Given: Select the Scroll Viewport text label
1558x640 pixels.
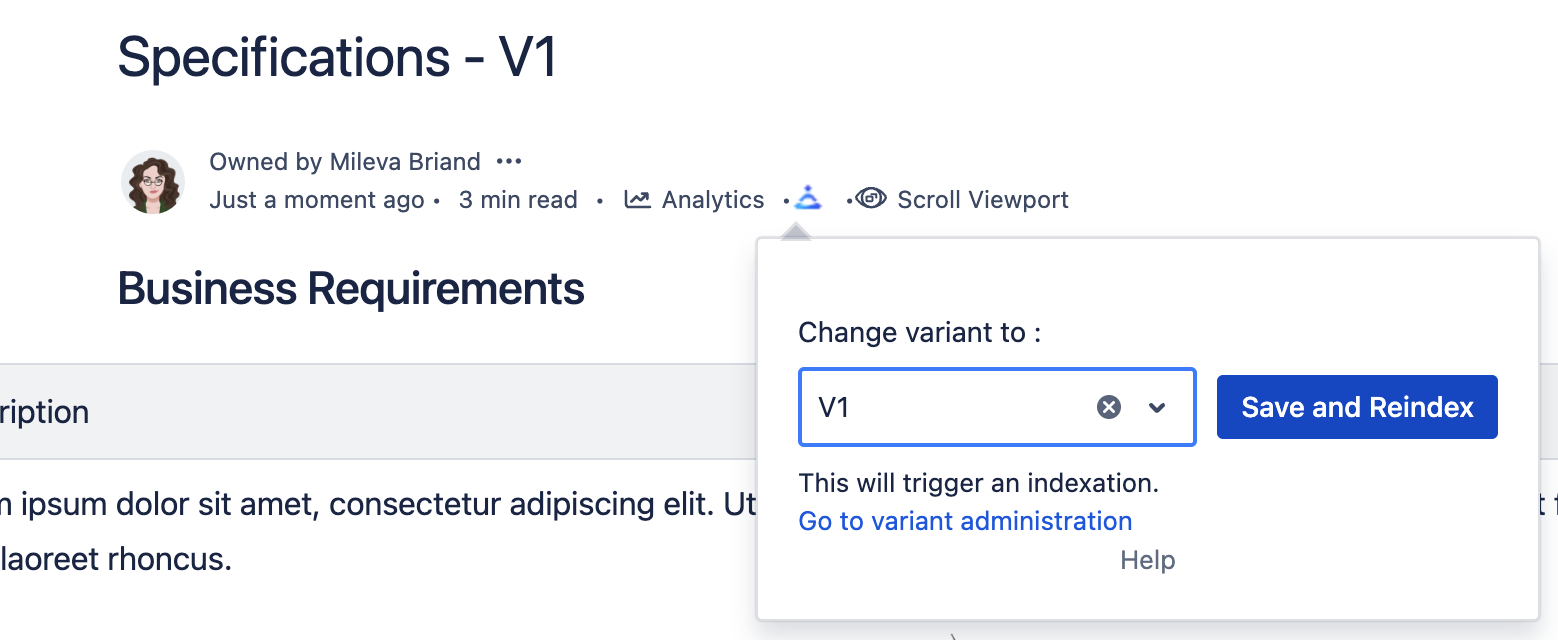Looking at the screenshot, I should [983, 200].
